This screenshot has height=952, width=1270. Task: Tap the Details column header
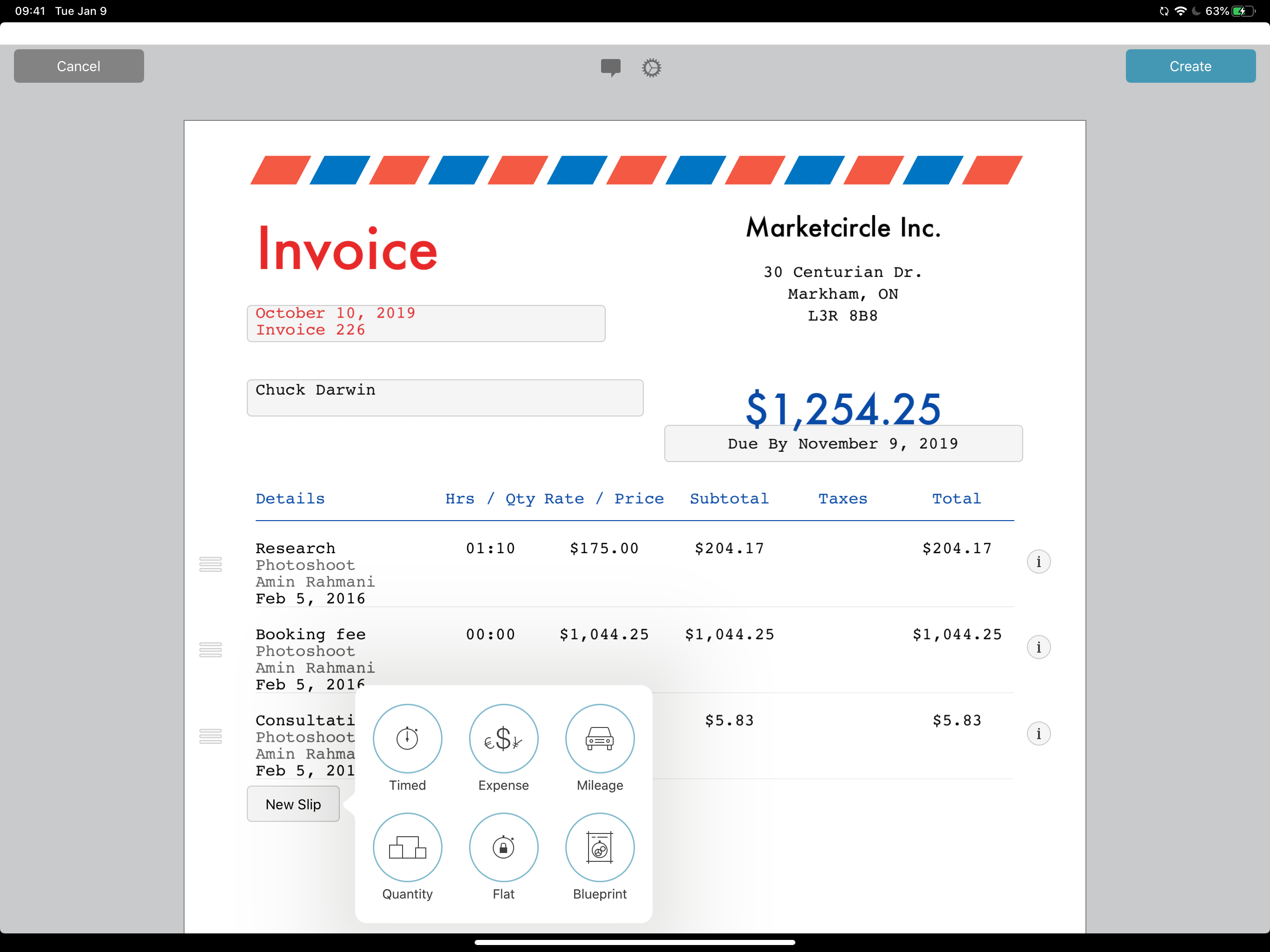click(290, 498)
